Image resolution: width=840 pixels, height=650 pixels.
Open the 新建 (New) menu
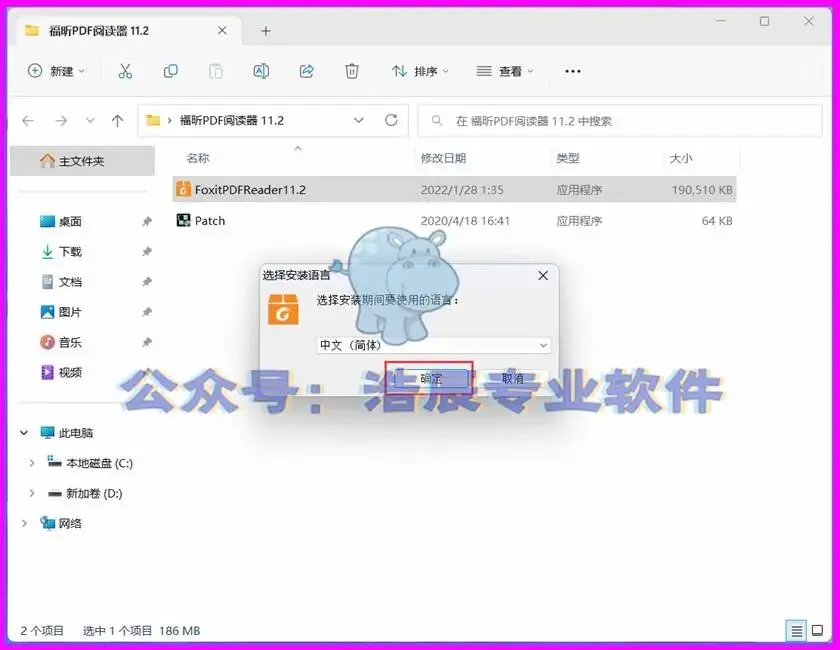56,71
